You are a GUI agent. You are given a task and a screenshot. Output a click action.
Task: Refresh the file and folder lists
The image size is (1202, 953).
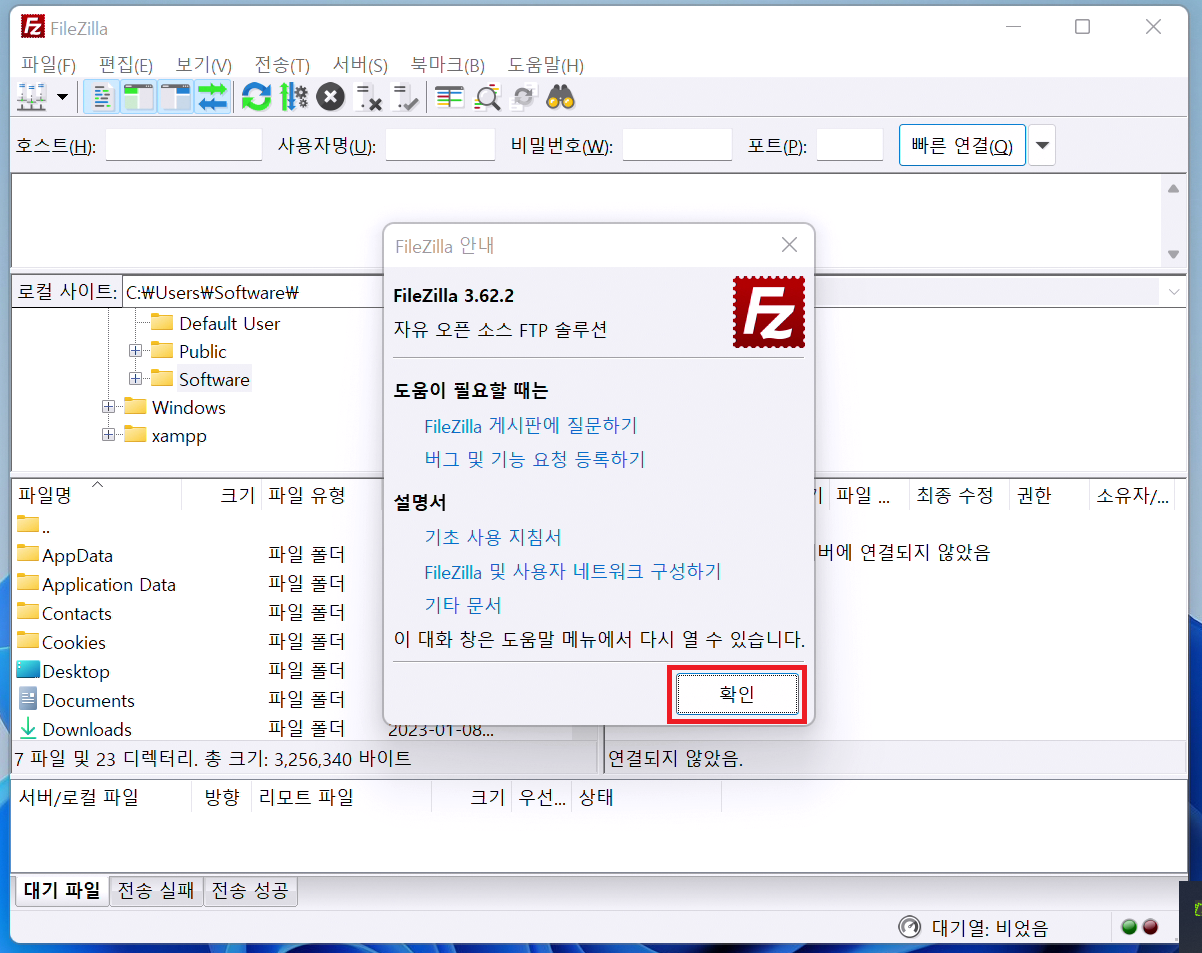click(257, 97)
